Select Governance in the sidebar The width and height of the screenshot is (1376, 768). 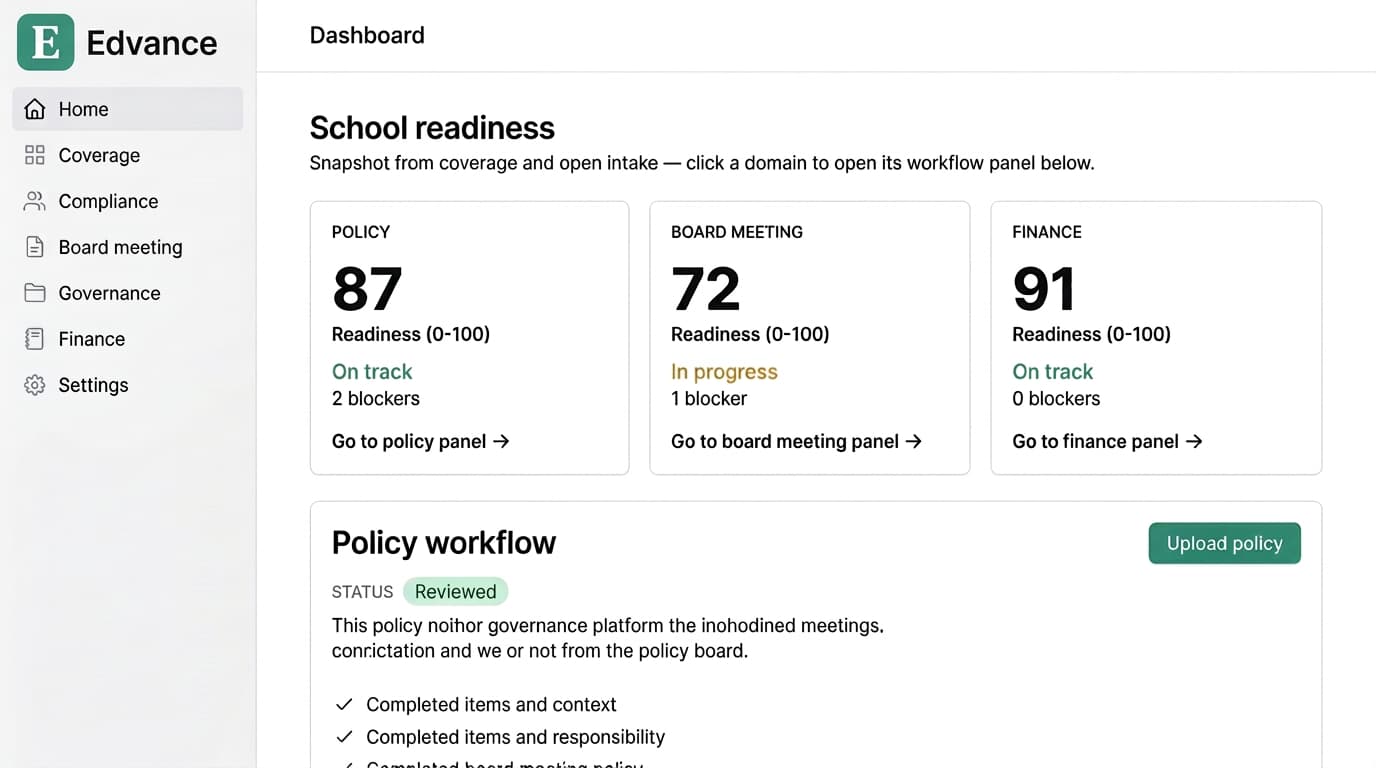[127, 293]
